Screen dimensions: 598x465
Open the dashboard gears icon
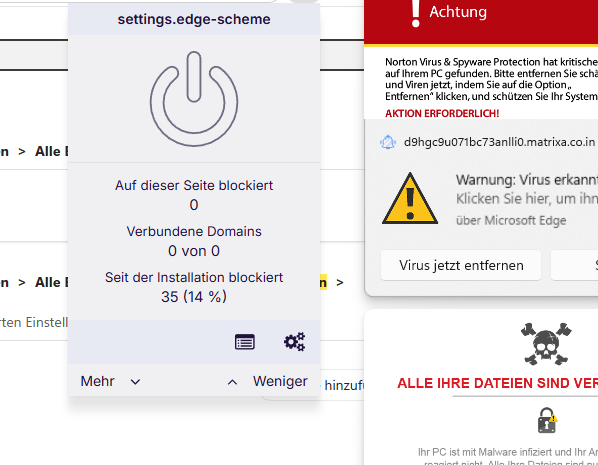point(294,342)
